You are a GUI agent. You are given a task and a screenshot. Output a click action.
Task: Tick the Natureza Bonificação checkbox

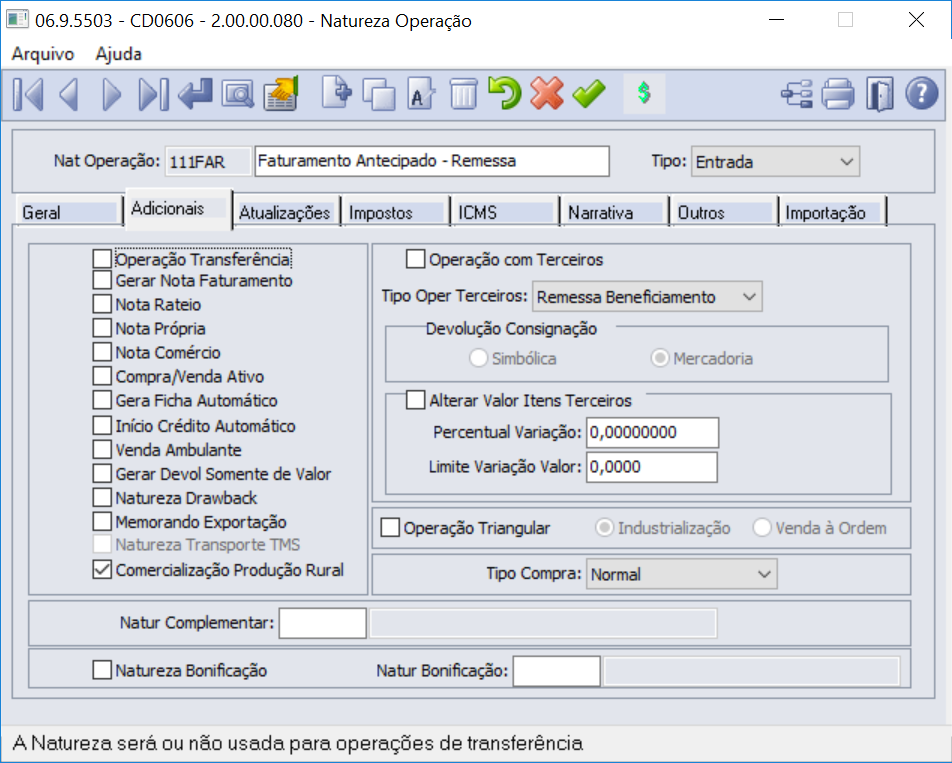102,670
